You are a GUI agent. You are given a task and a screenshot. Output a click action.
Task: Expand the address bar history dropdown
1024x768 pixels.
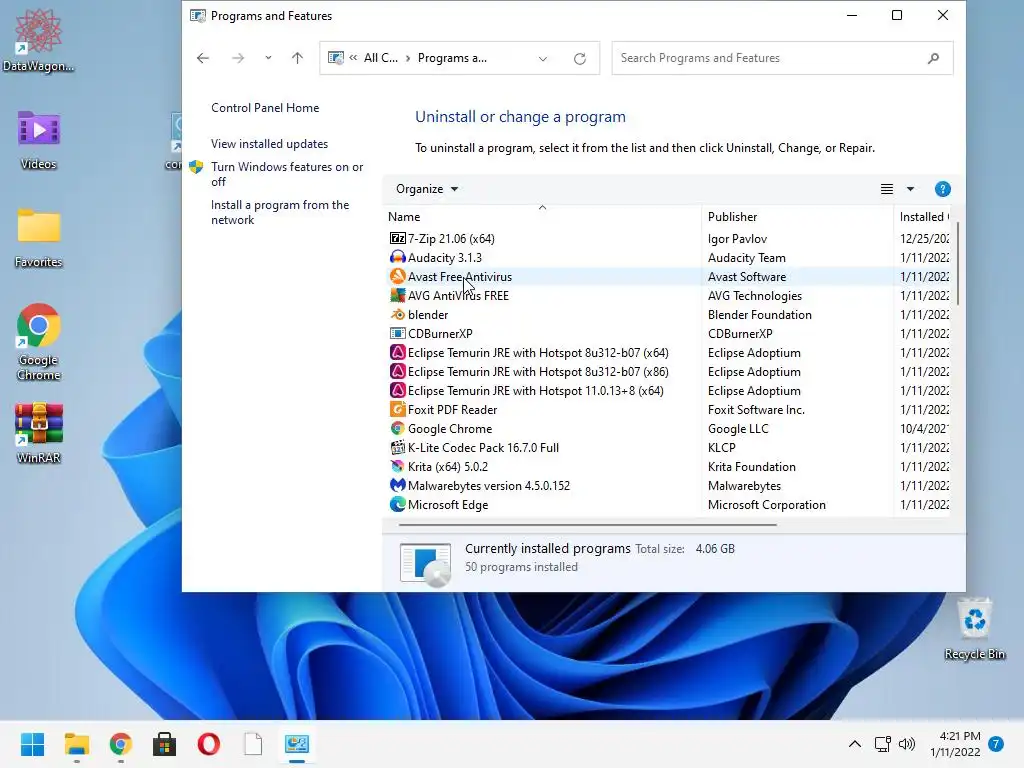[543, 59]
